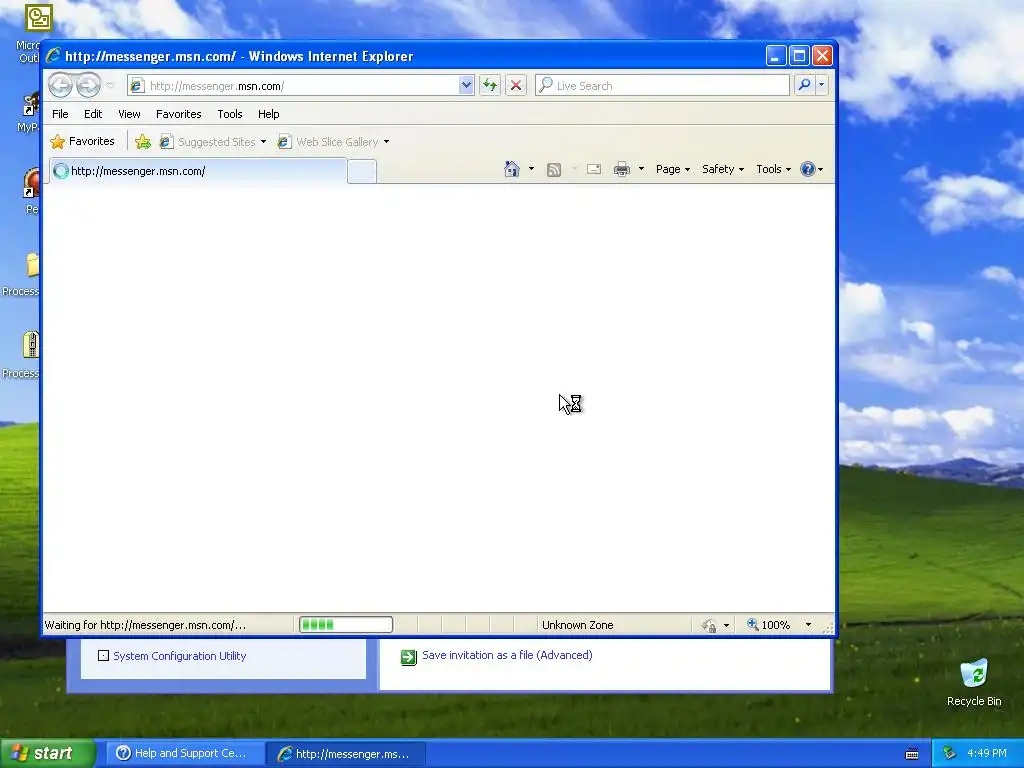Click the magnifier Search button
Screen dimensions: 1024x768
(x=805, y=85)
